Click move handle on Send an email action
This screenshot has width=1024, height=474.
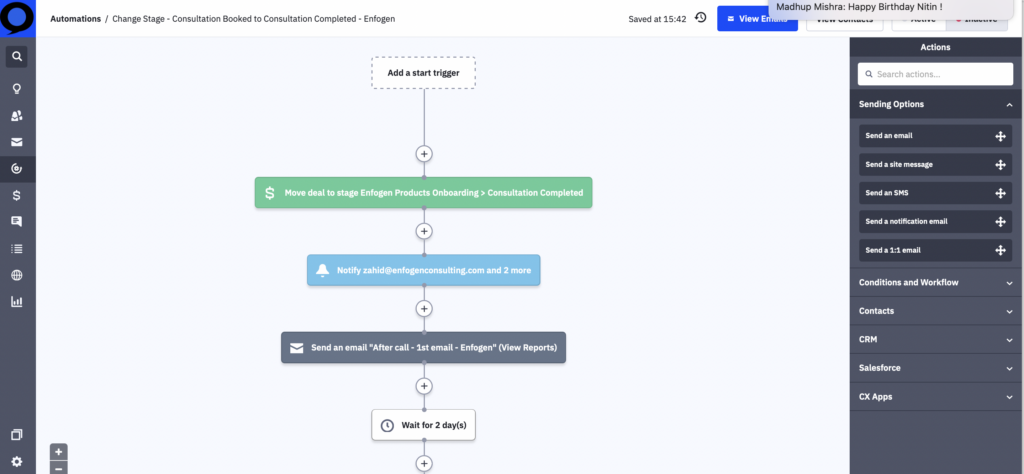(x=1000, y=136)
